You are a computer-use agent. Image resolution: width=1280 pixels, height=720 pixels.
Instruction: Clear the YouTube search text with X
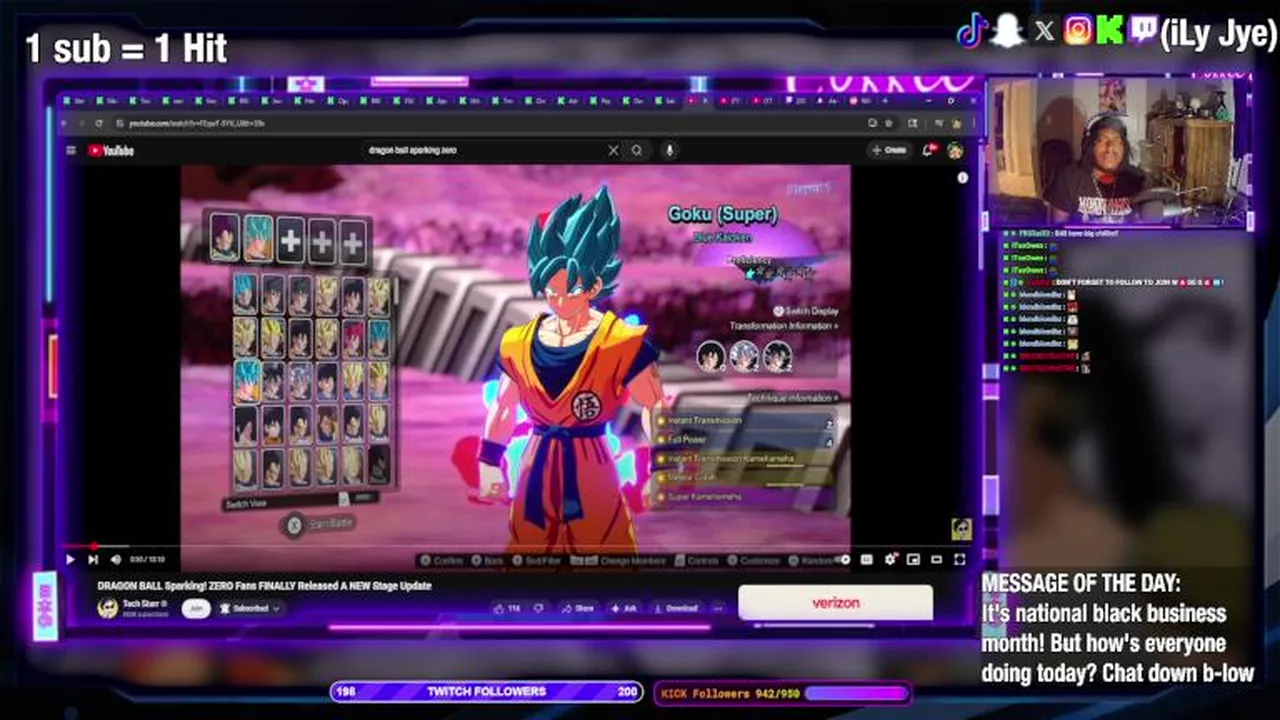coord(613,150)
